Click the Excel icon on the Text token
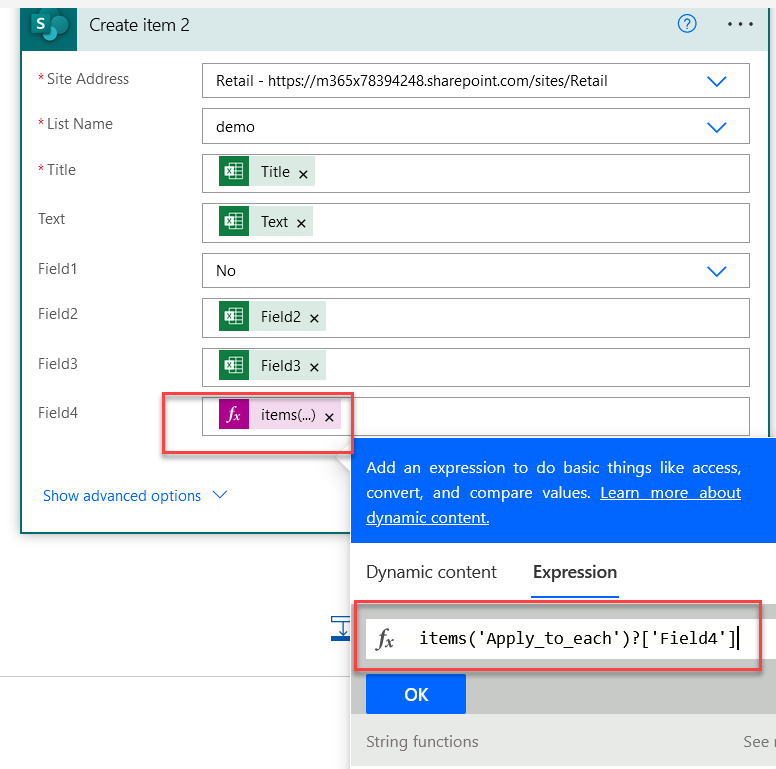The height and width of the screenshot is (769, 776). (x=234, y=221)
